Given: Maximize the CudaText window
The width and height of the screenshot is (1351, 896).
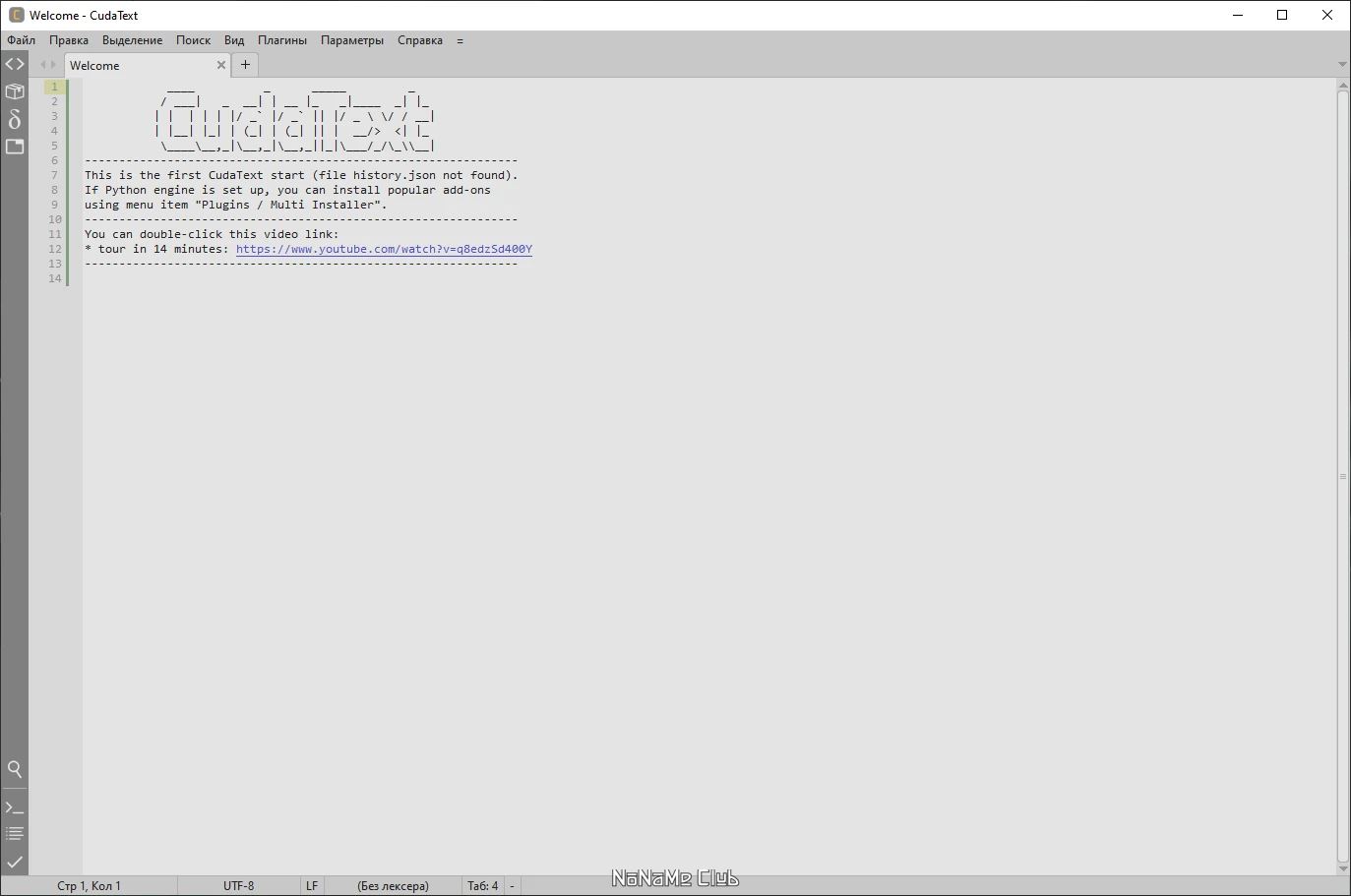Looking at the screenshot, I should pyautogui.click(x=1282, y=15).
